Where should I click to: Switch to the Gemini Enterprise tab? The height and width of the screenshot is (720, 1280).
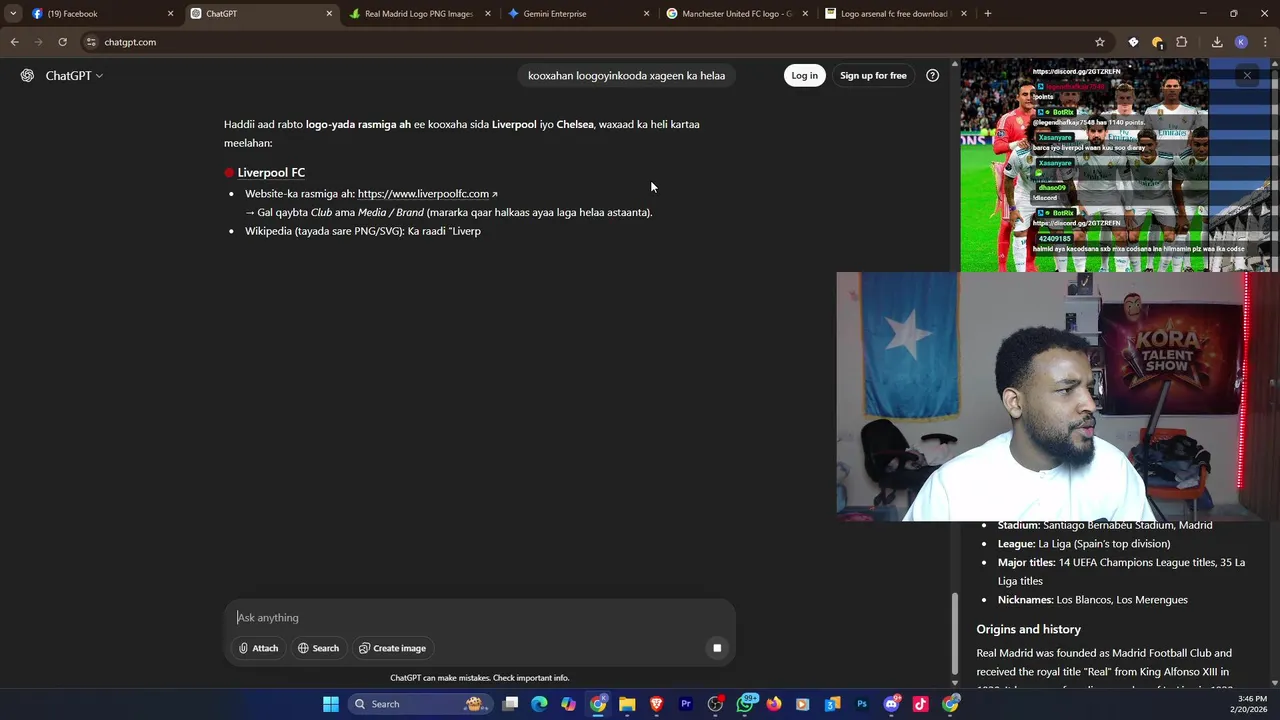pos(578,14)
